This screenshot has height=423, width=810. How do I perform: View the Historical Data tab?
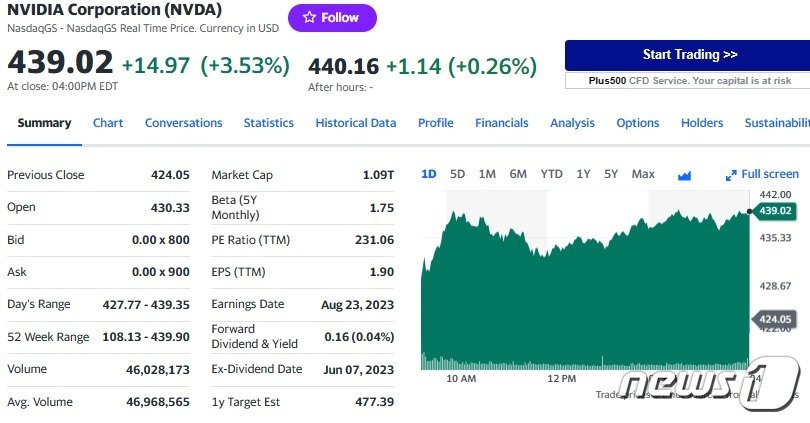pos(355,123)
